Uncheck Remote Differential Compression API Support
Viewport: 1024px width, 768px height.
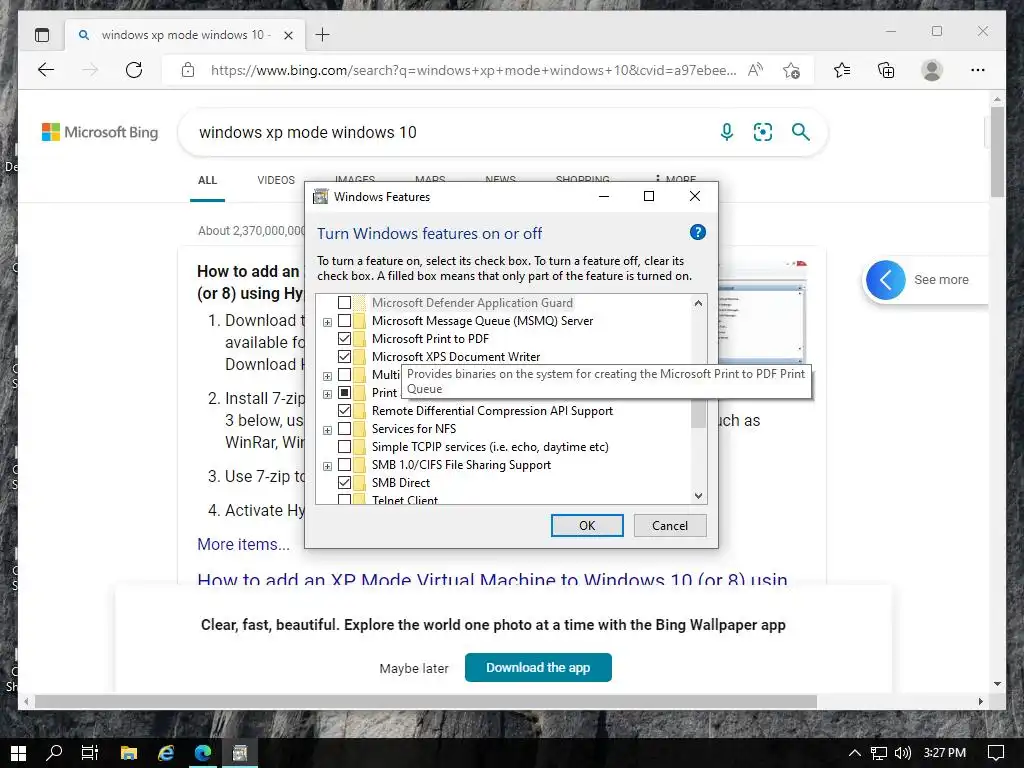pos(344,411)
